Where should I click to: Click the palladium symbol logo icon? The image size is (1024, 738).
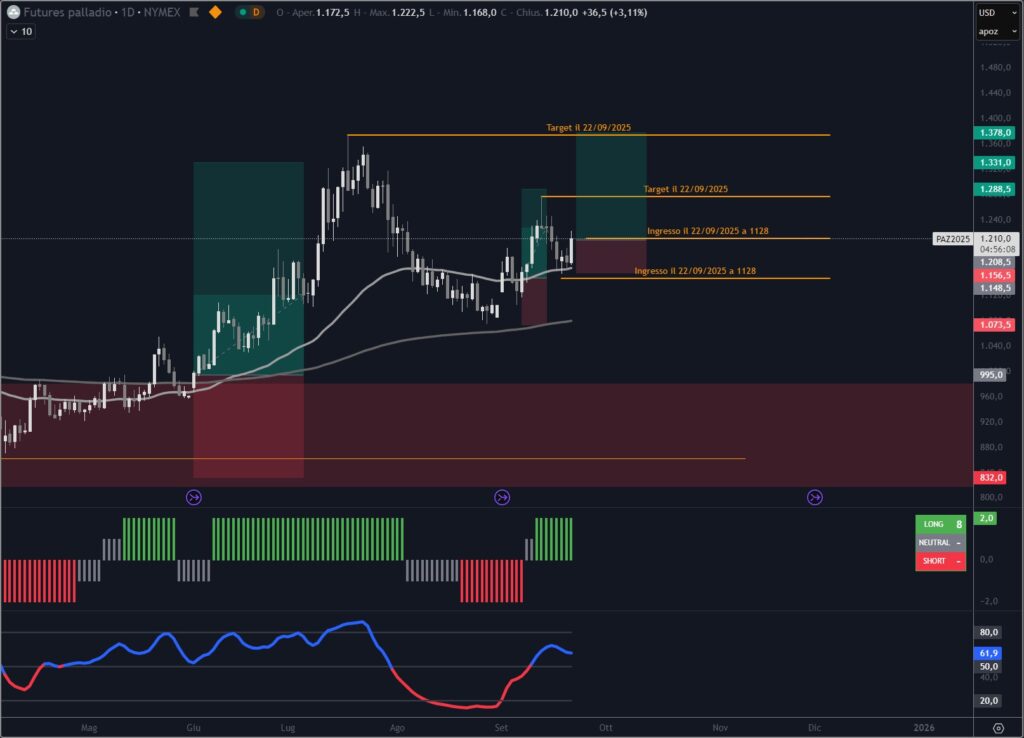point(13,12)
